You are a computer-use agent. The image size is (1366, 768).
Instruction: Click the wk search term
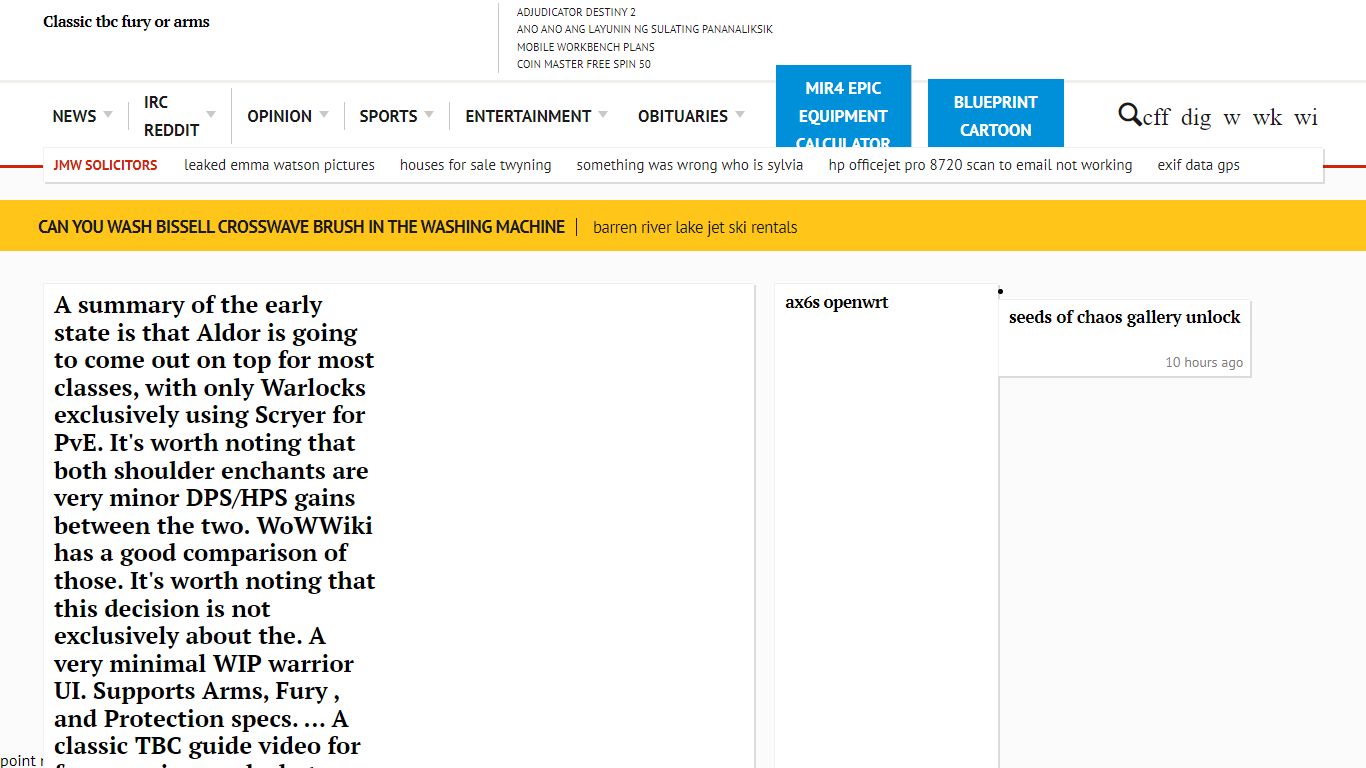(x=1267, y=117)
